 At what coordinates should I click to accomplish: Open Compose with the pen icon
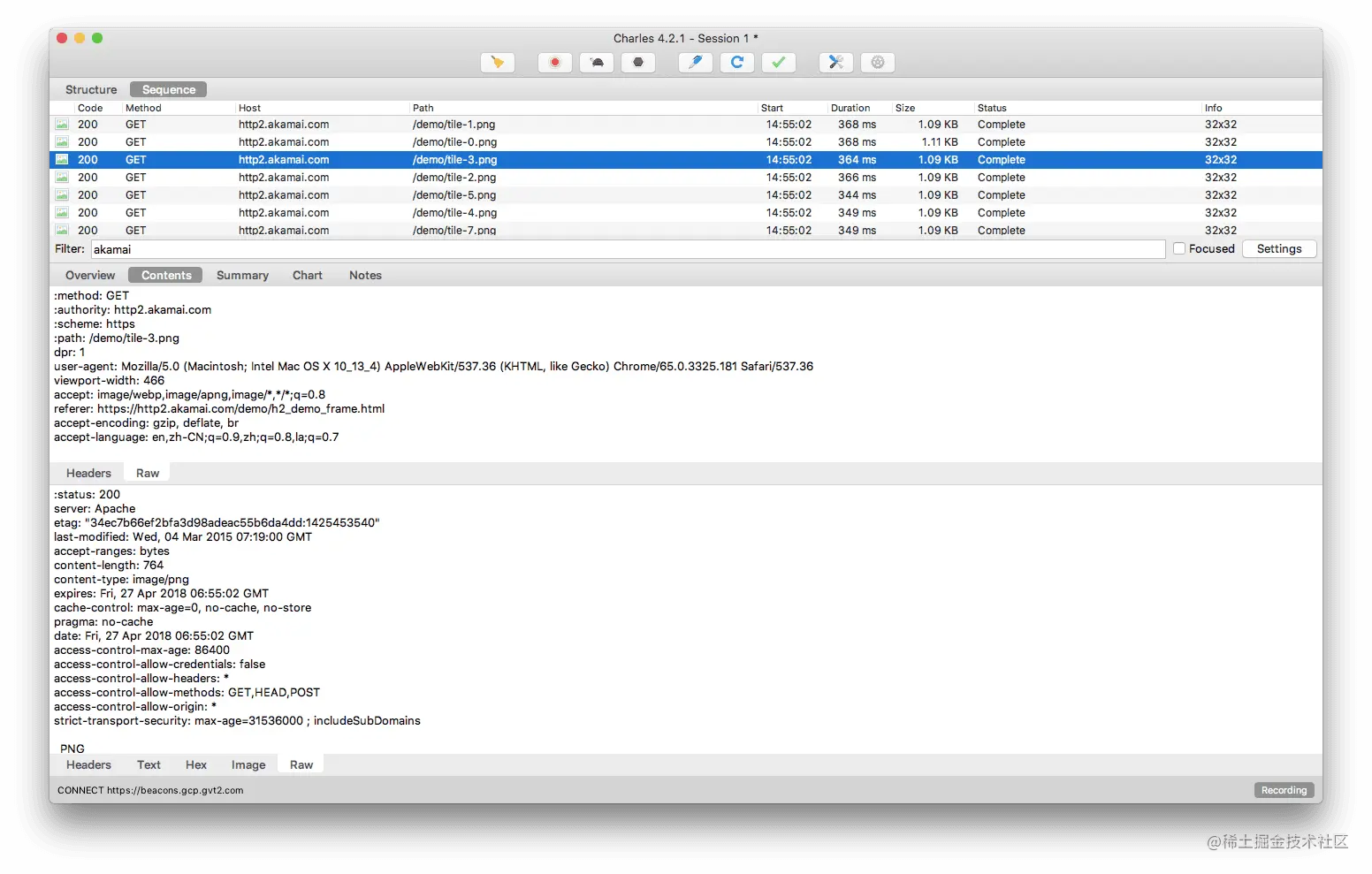point(696,63)
